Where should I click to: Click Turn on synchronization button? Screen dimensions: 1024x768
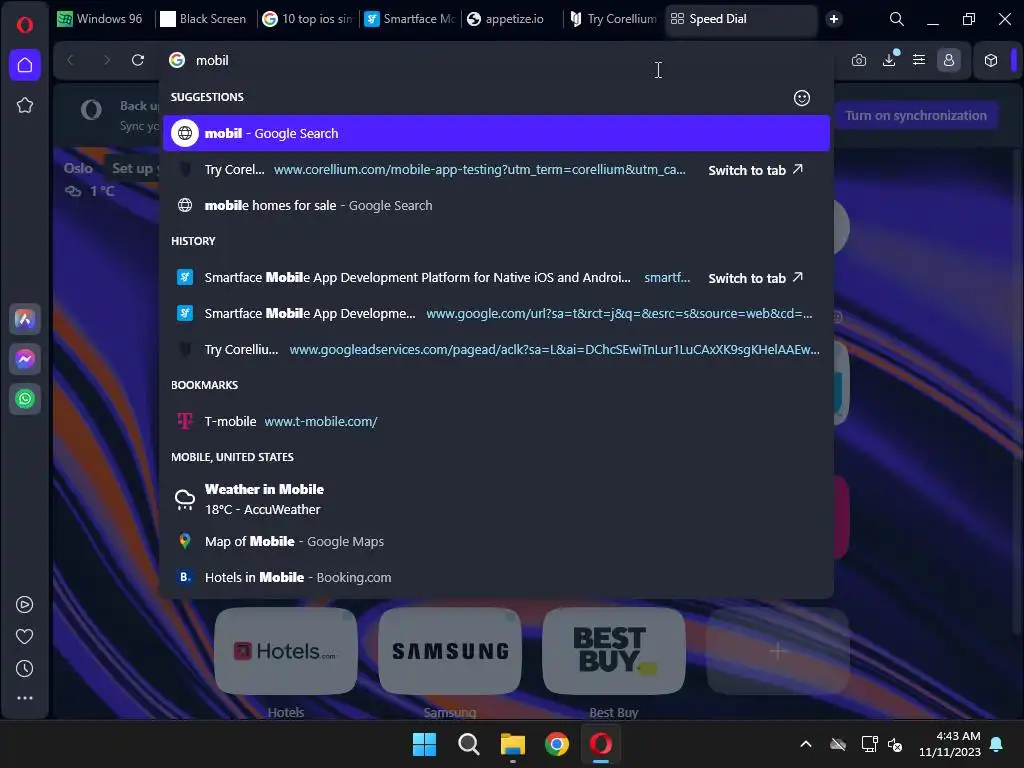click(x=916, y=116)
